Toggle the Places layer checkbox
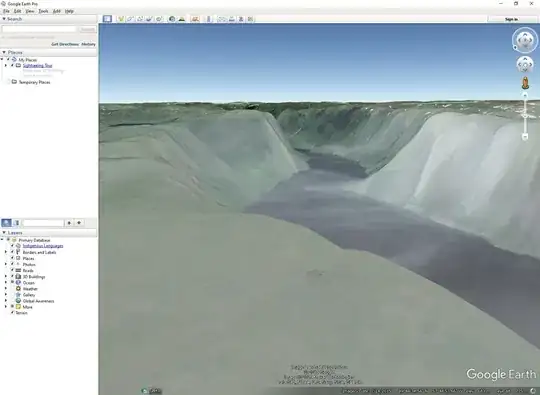This screenshot has width=540, height=395. tap(12, 258)
